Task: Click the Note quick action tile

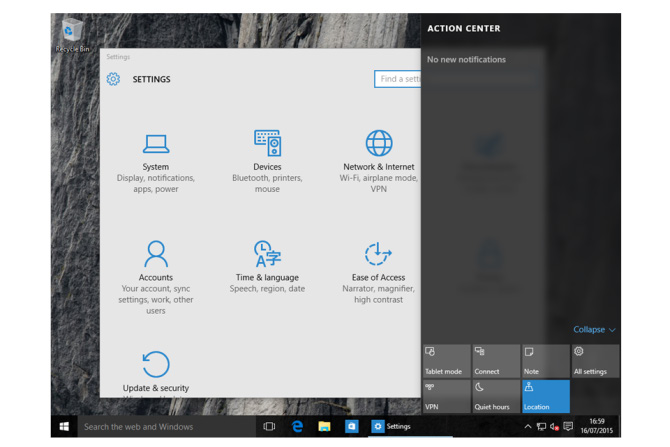Action: [546, 361]
